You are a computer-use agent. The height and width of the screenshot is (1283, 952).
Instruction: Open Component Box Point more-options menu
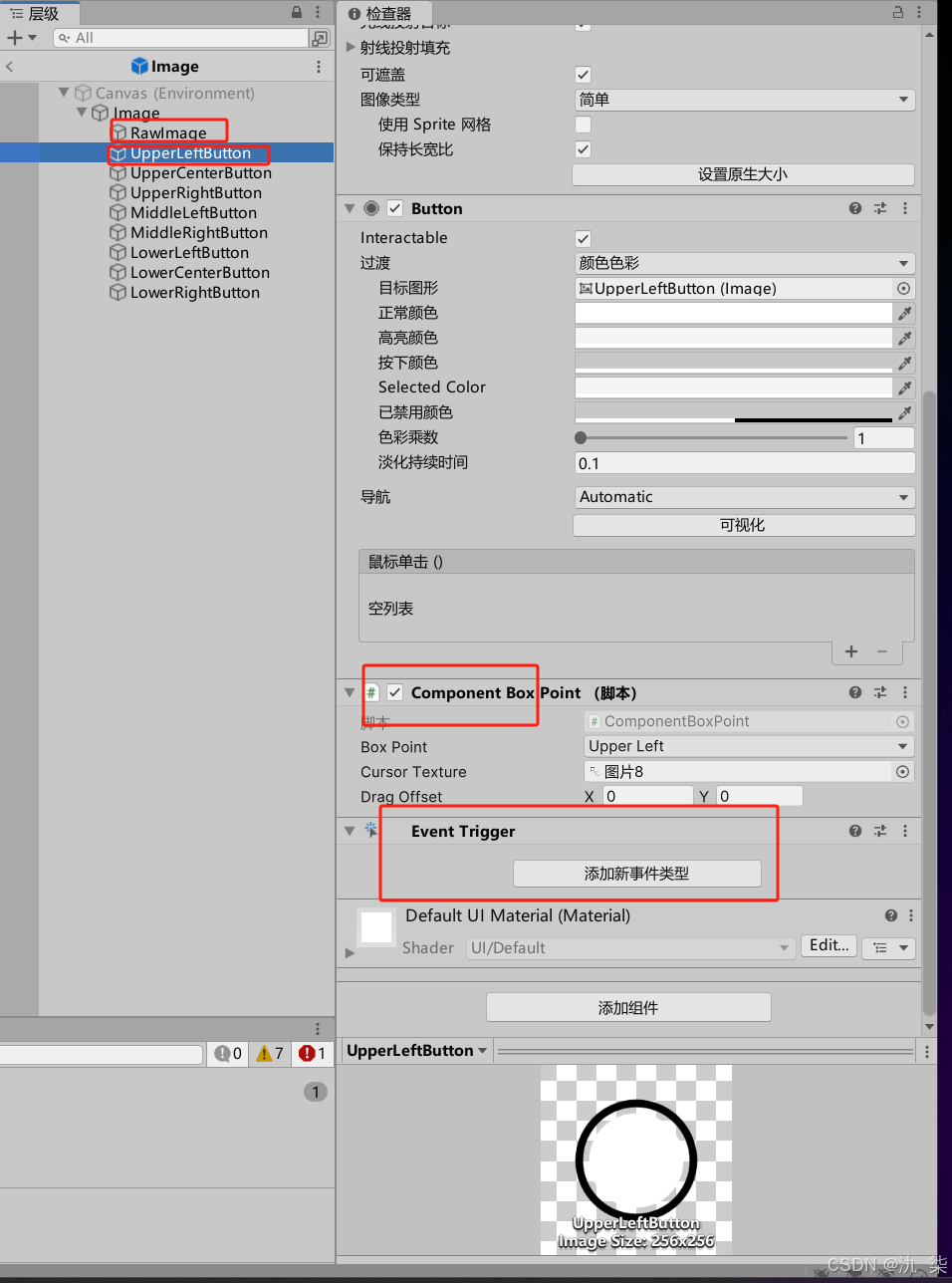point(904,692)
